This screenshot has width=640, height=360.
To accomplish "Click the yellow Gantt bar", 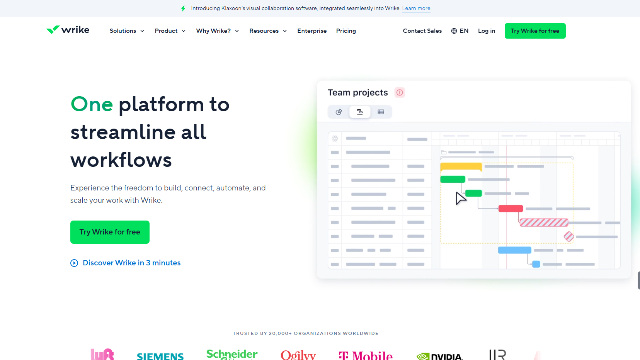I will 461,167.
